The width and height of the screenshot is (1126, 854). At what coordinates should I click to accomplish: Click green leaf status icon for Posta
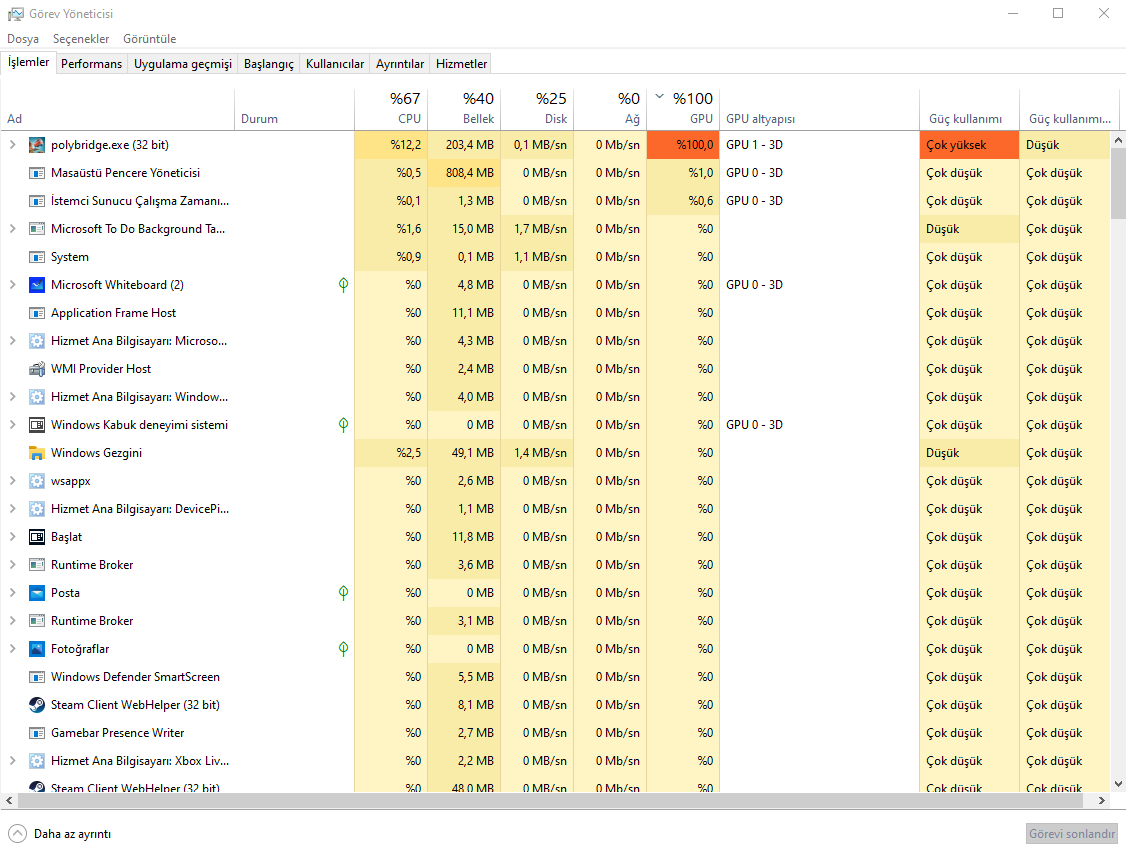tap(343, 593)
